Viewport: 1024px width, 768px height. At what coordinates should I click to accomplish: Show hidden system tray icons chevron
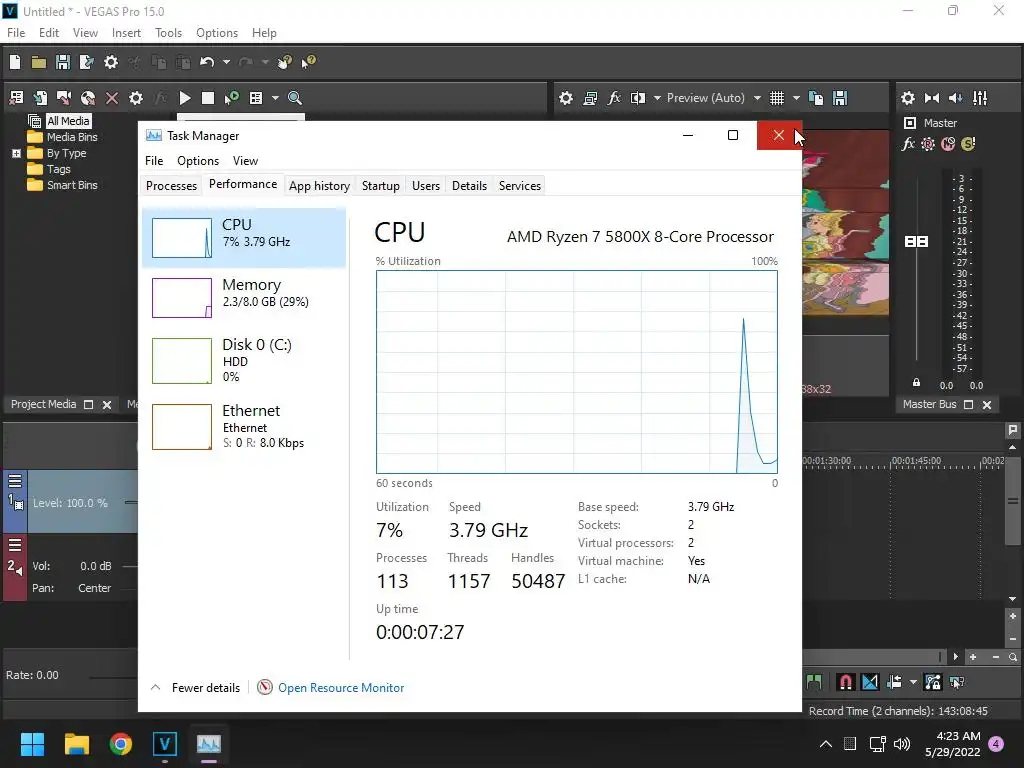tap(825, 744)
